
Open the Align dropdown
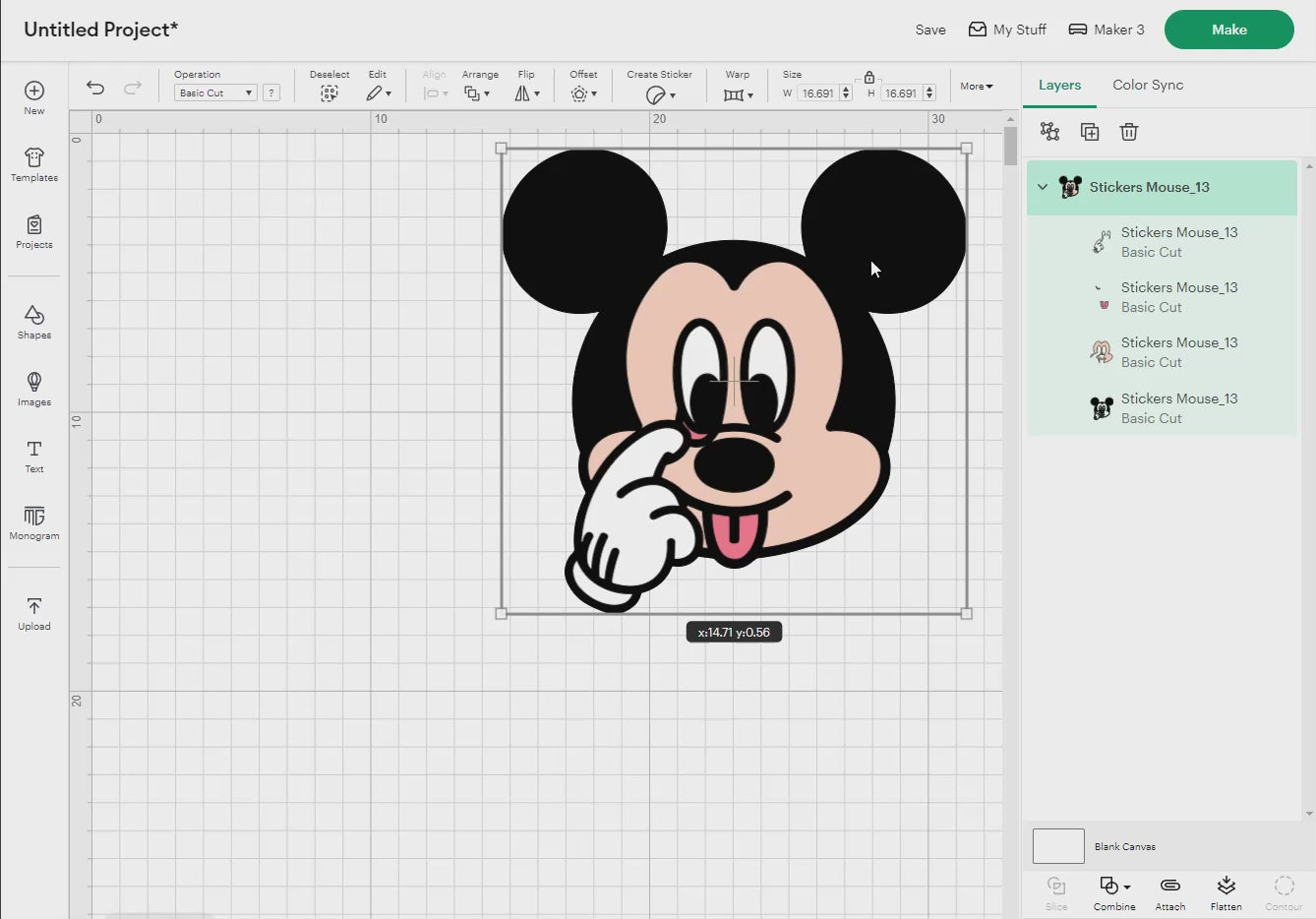click(435, 93)
